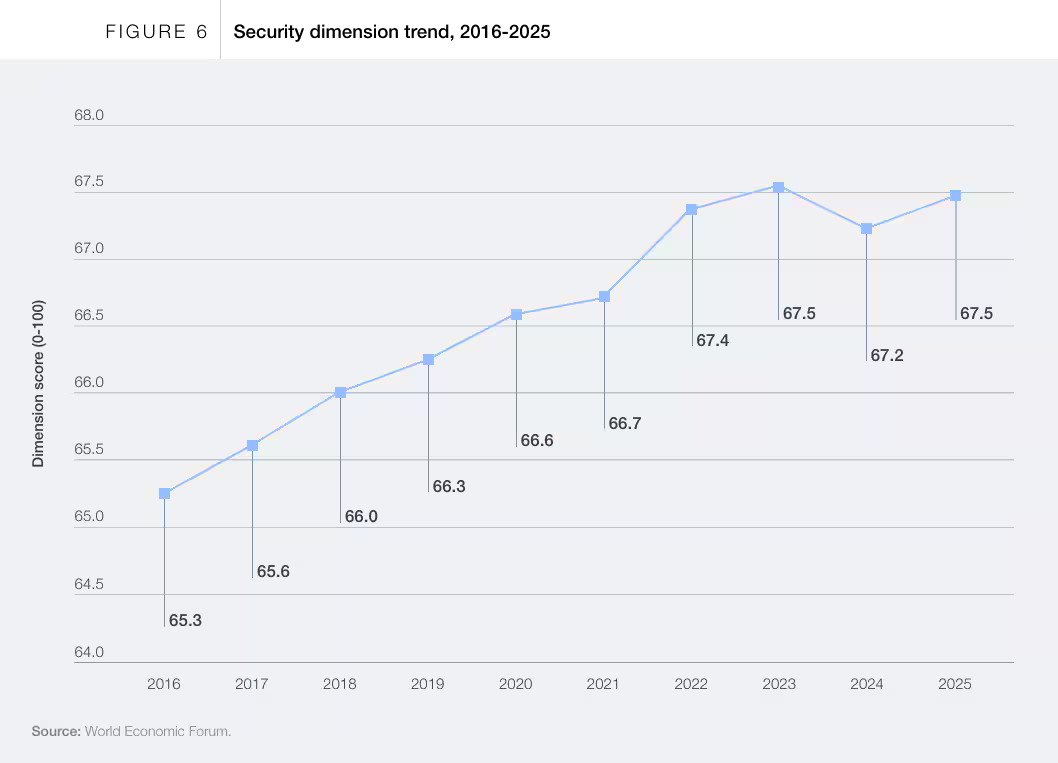Screen dimensions: 1058x763
Task: Click the 65.3 data value label
Action: pos(185,620)
